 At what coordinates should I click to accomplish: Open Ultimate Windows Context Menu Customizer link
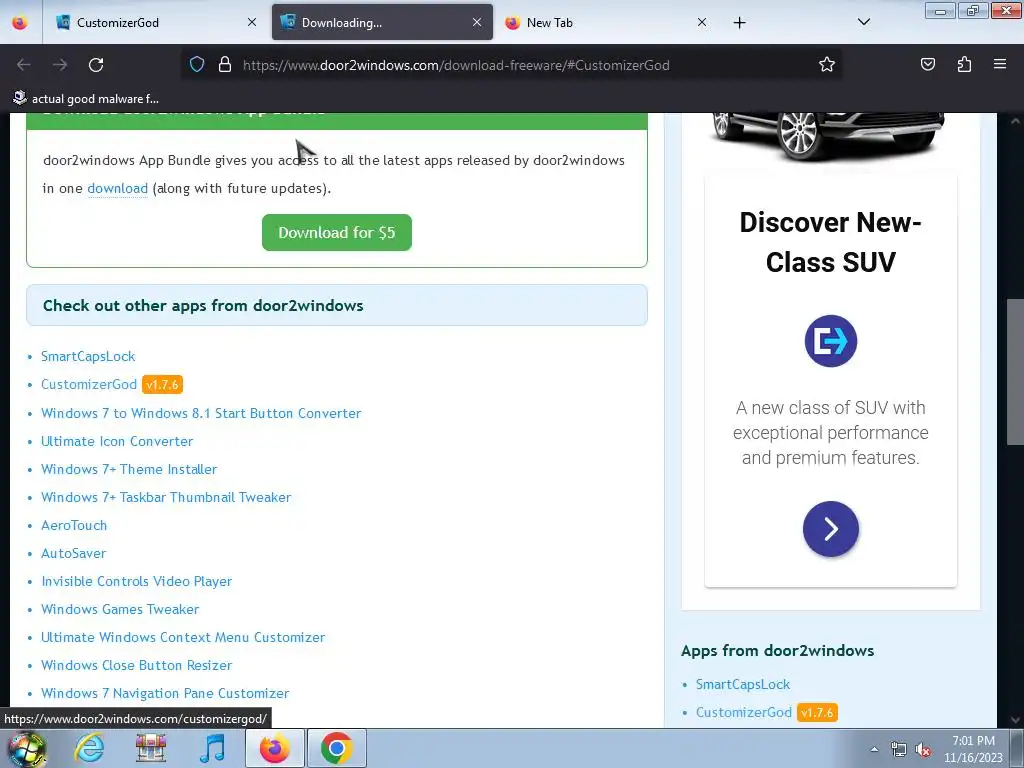tap(183, 637)
